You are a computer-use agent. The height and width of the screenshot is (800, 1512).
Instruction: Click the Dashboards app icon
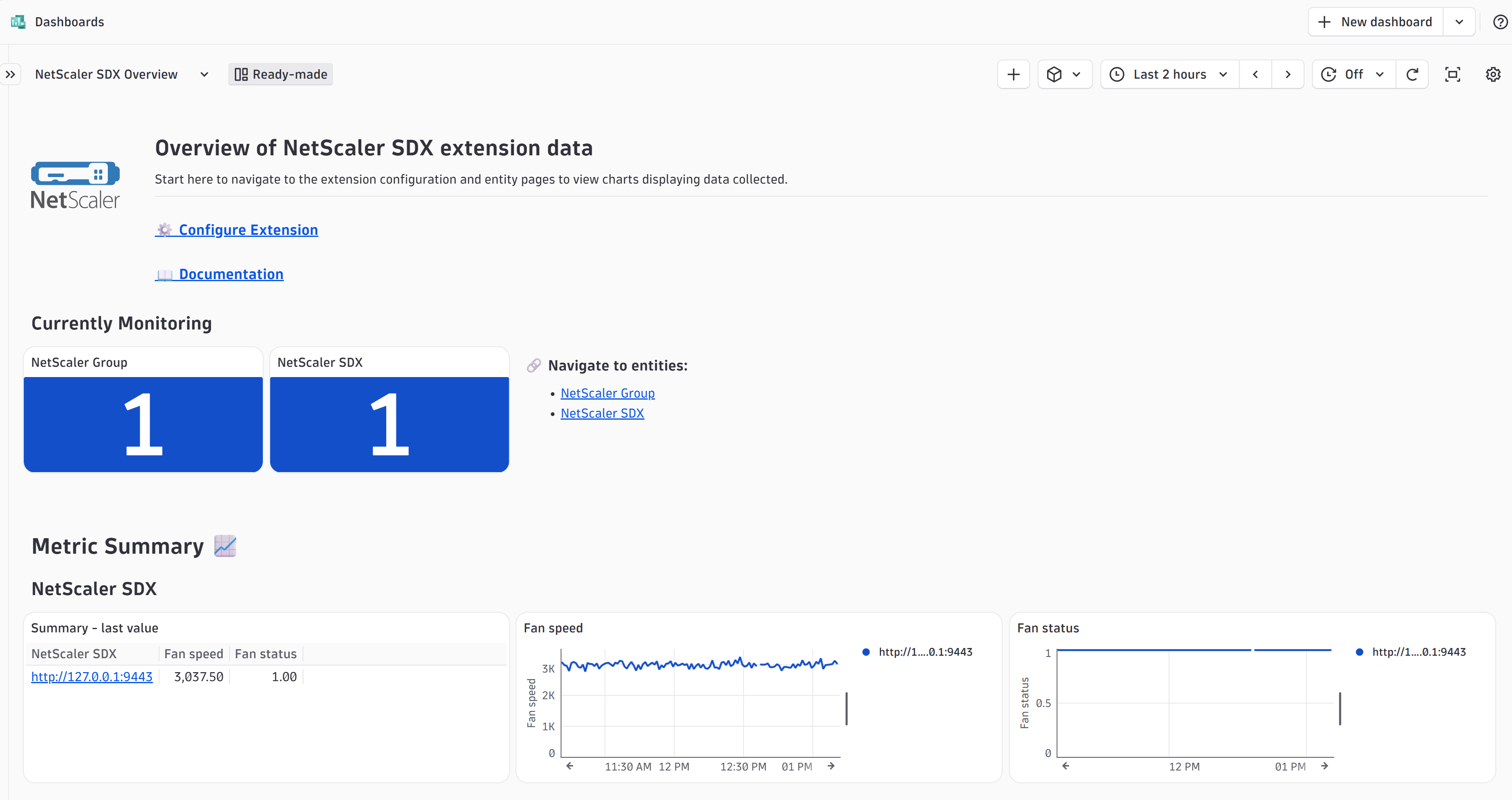(x=18, y=22)
